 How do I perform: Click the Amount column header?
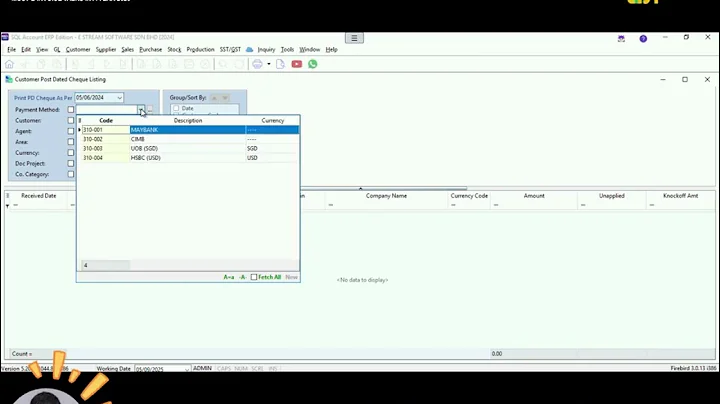534,196
